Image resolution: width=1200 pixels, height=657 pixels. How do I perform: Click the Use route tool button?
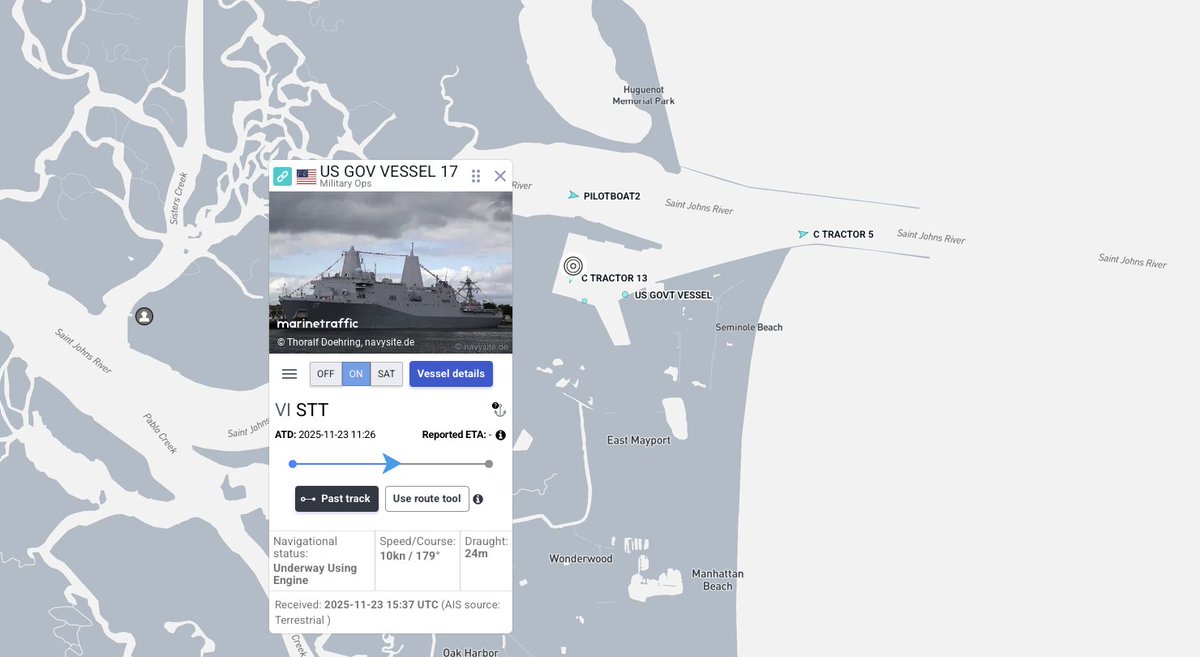[427, 499]
